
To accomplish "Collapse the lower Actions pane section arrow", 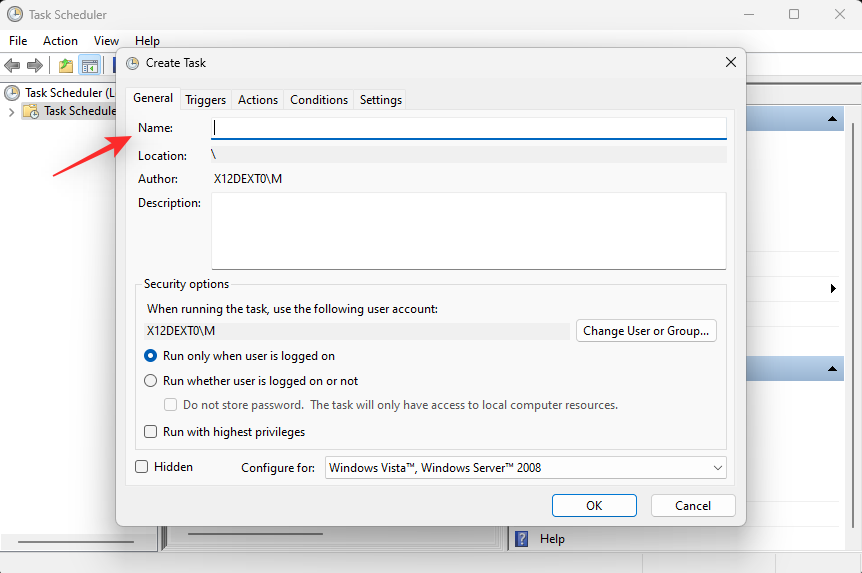I will point(832,369).
